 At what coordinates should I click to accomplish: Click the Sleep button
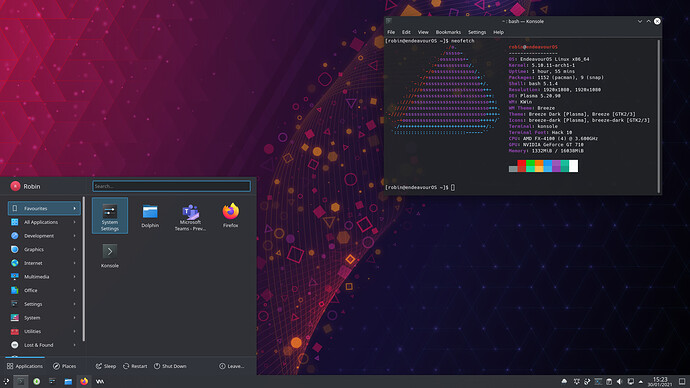pyautogui.click(x=106, y=366)
